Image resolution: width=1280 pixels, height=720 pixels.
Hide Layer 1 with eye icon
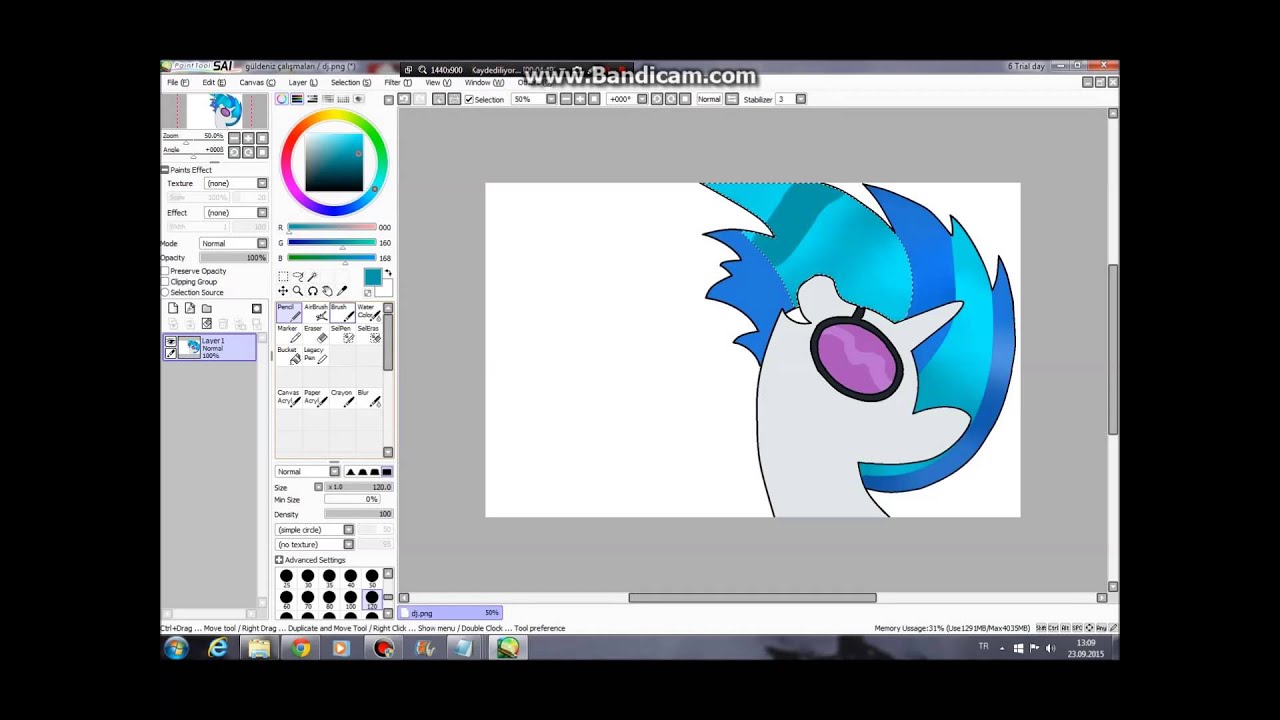[x=171, y=342]
